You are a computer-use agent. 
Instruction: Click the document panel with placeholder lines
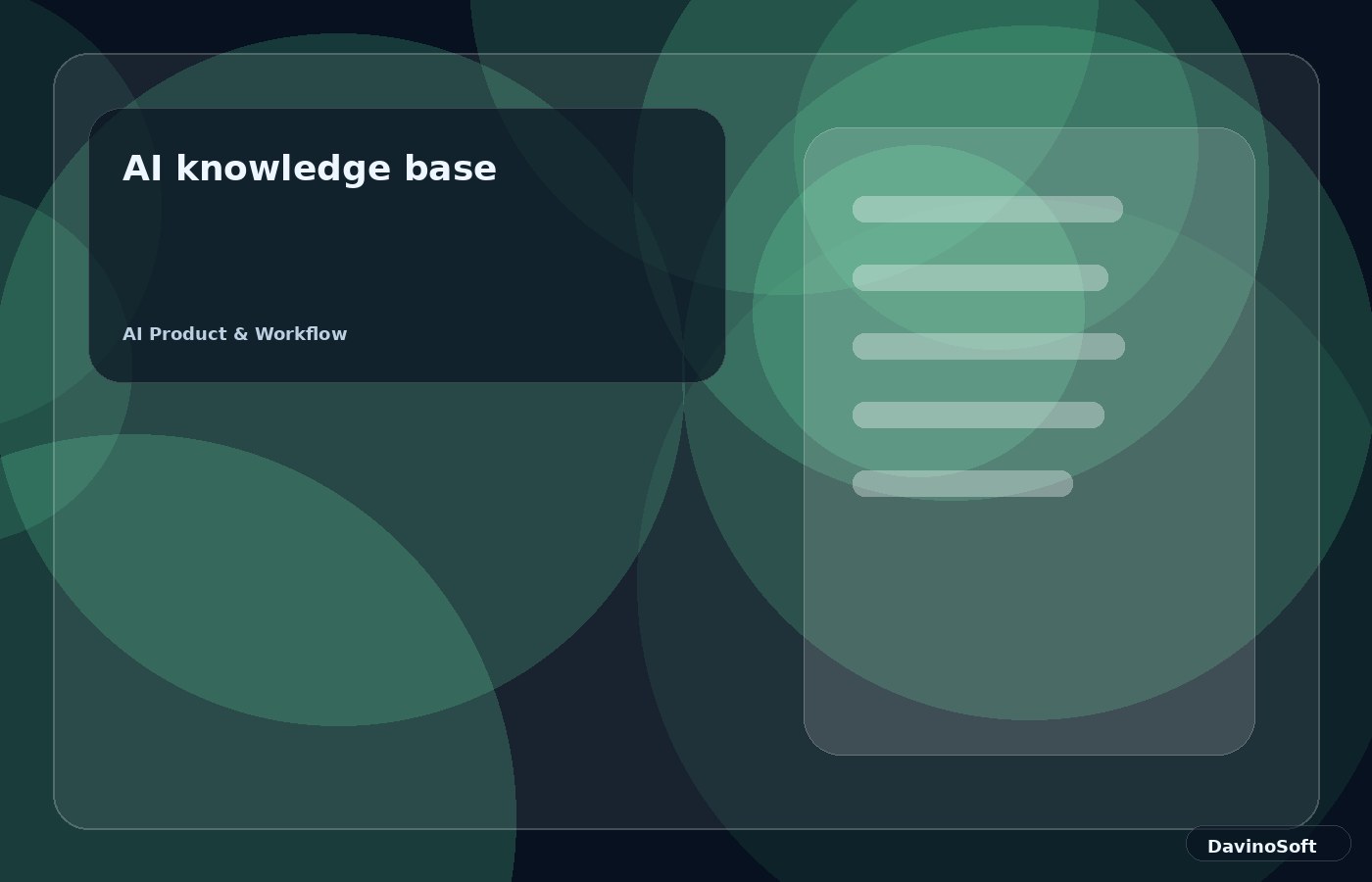(x=1029, y=441)
